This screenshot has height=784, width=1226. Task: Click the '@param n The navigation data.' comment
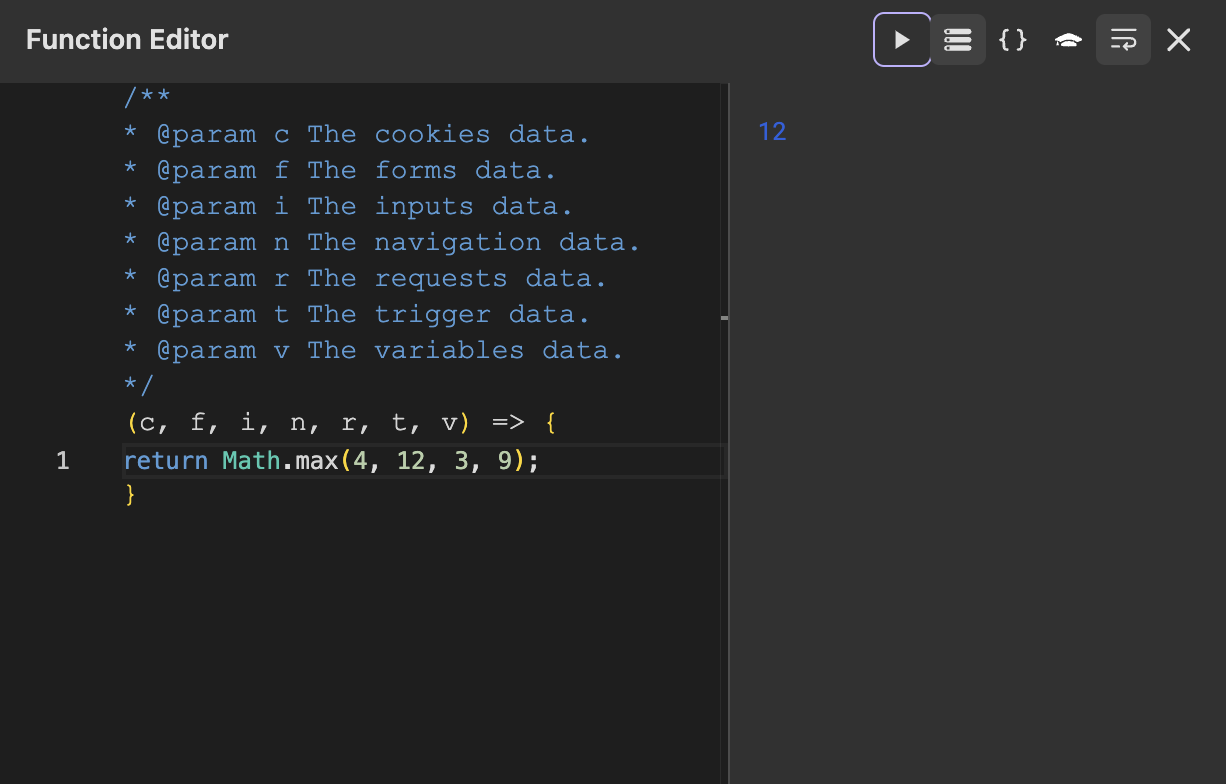coord(382,243)
